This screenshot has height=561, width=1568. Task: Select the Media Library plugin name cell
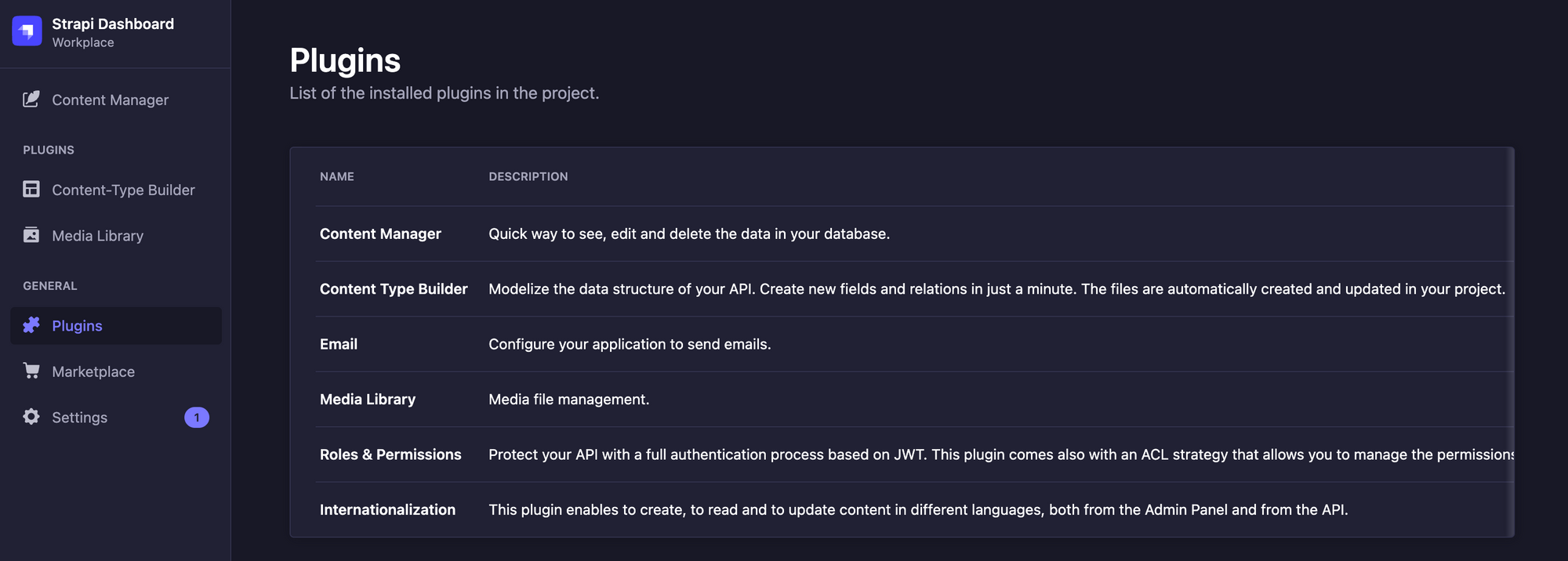(x=368, y=400)
